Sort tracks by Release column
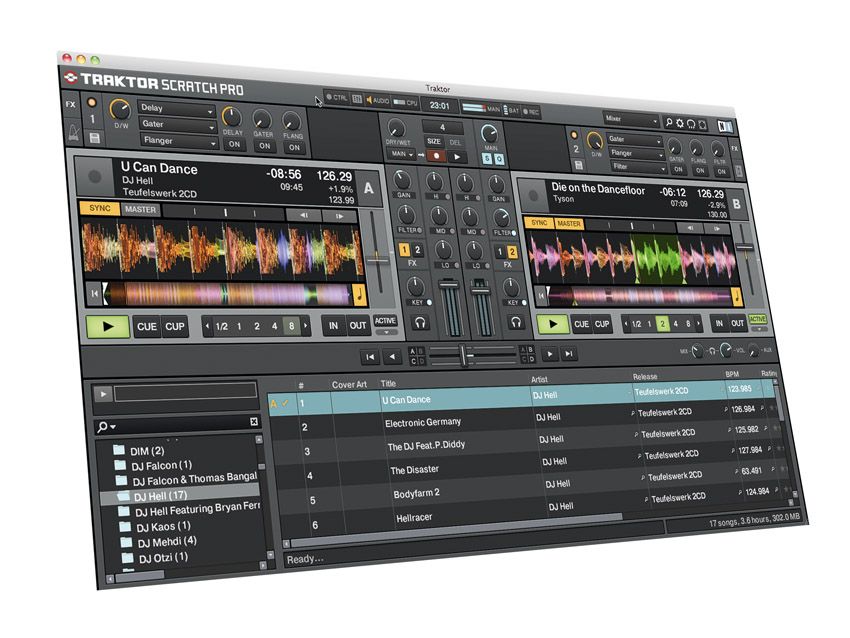 645,376
